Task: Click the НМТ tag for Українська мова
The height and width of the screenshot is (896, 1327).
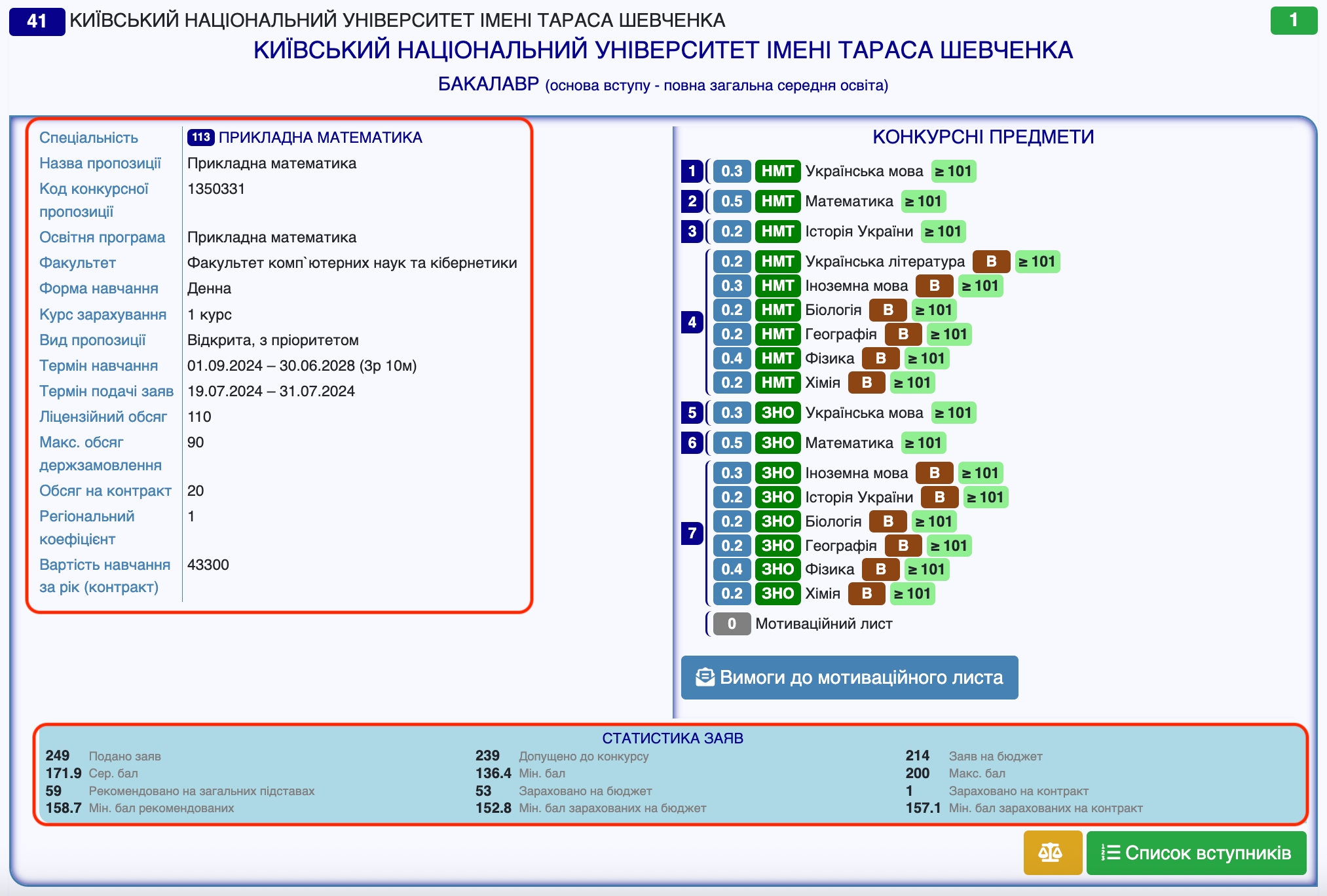Action: (777, 171)
